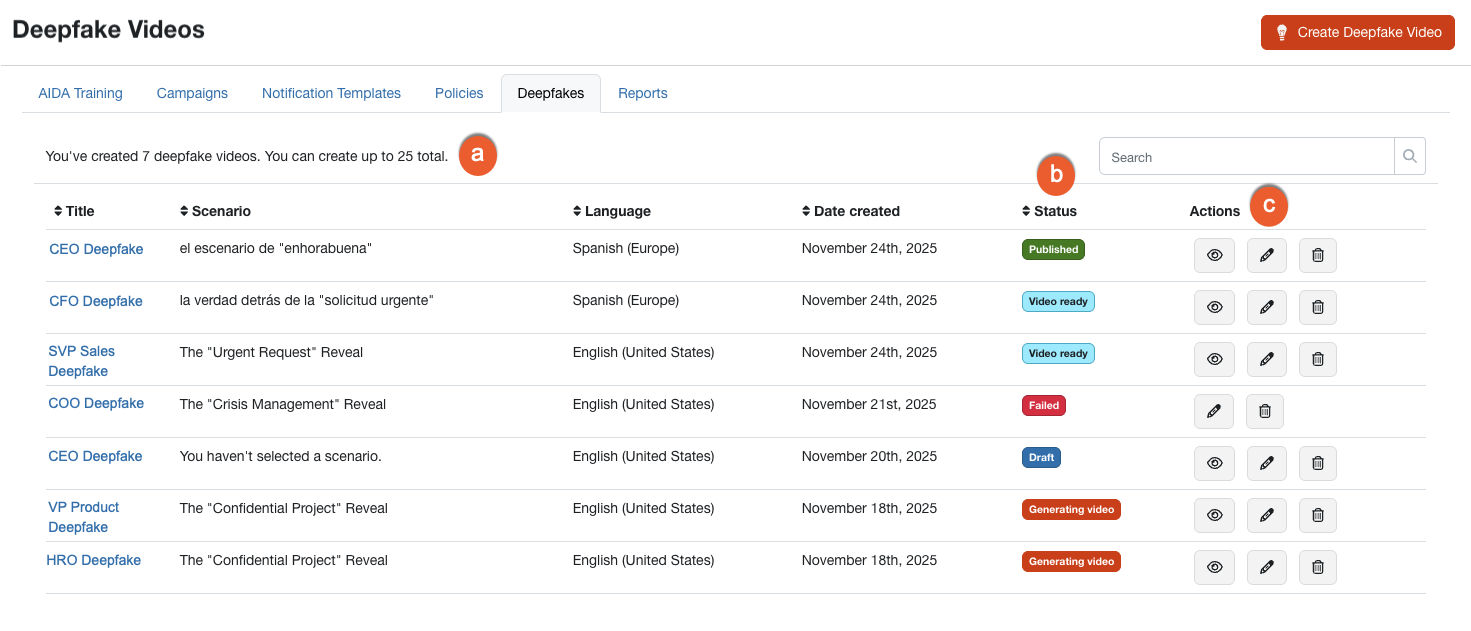
Task: Click Generating video badge in VP Product row
Action: [x=1071, y=509]
